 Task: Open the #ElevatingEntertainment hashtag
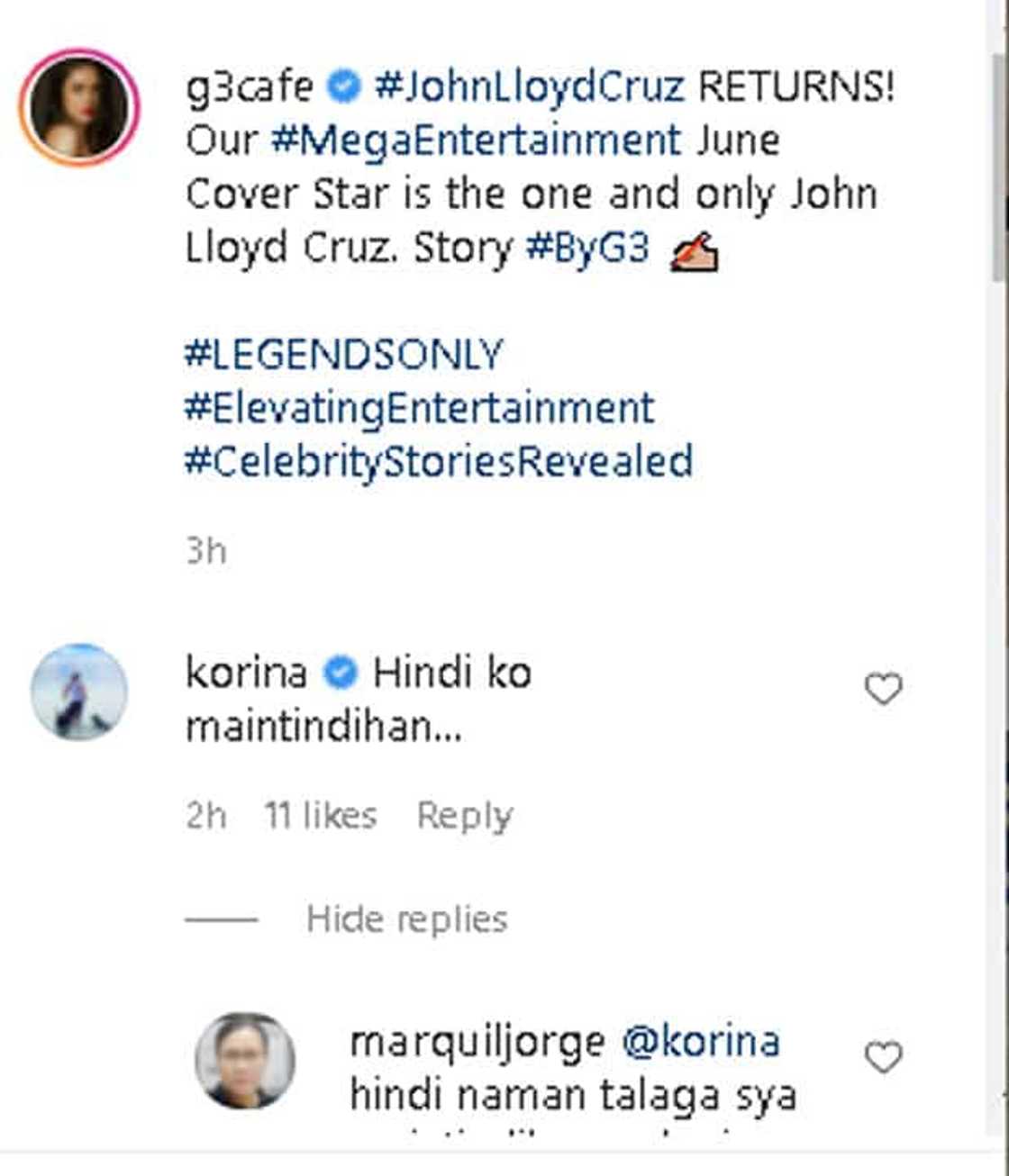click(420, 408)
